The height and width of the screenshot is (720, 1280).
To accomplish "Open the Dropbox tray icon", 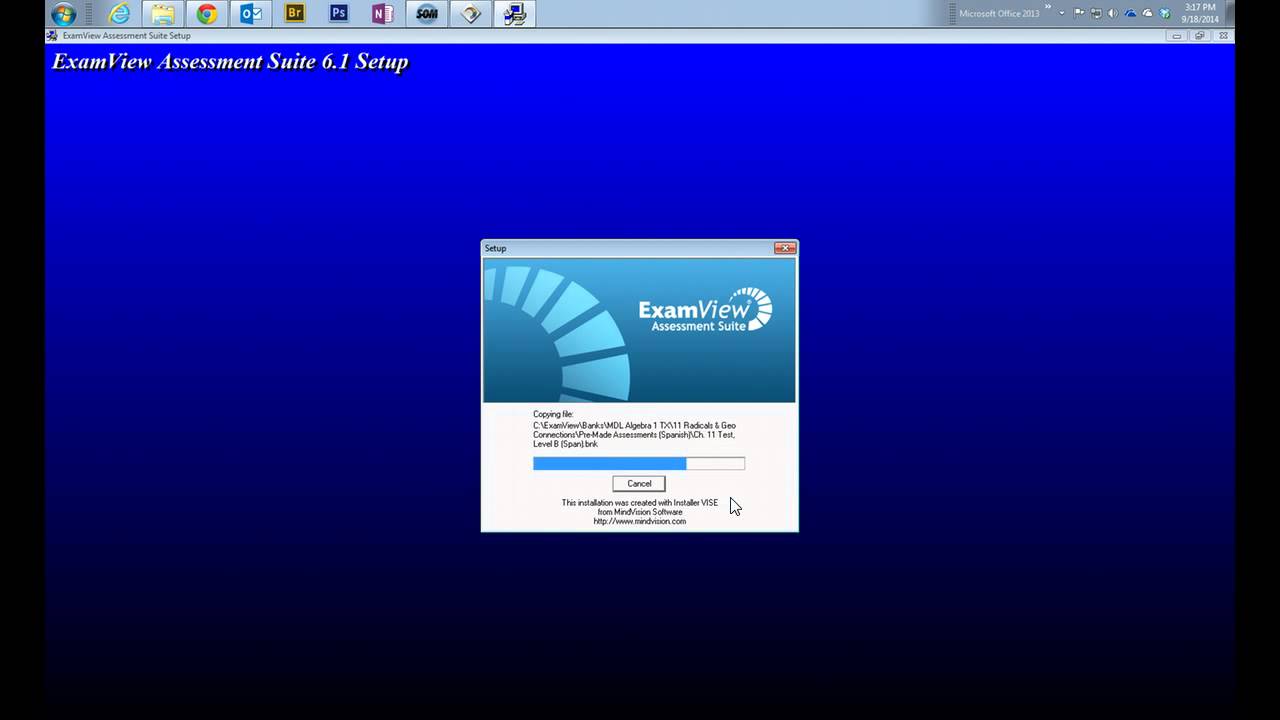I will coord(1164,14).
